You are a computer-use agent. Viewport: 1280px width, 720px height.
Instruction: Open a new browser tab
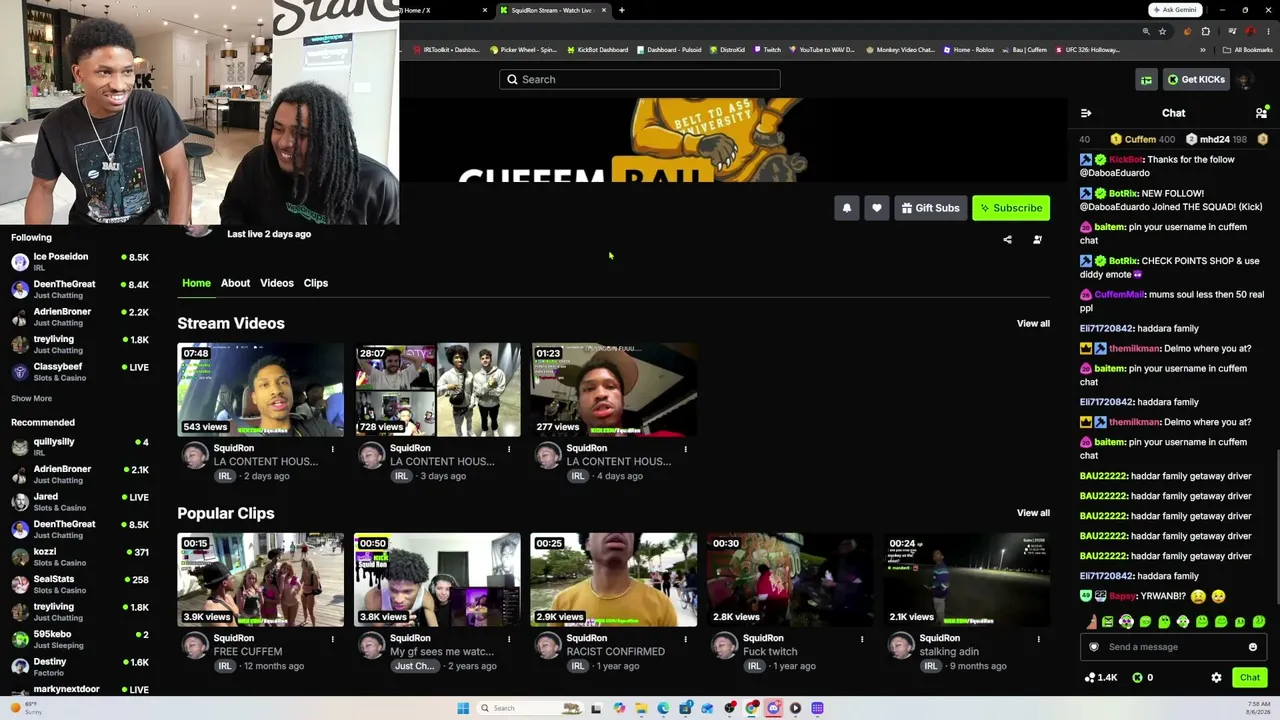tap(622, 10)
